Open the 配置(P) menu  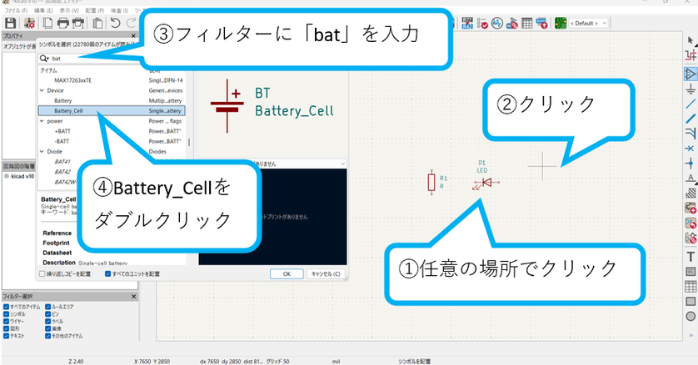coord(95,10)
